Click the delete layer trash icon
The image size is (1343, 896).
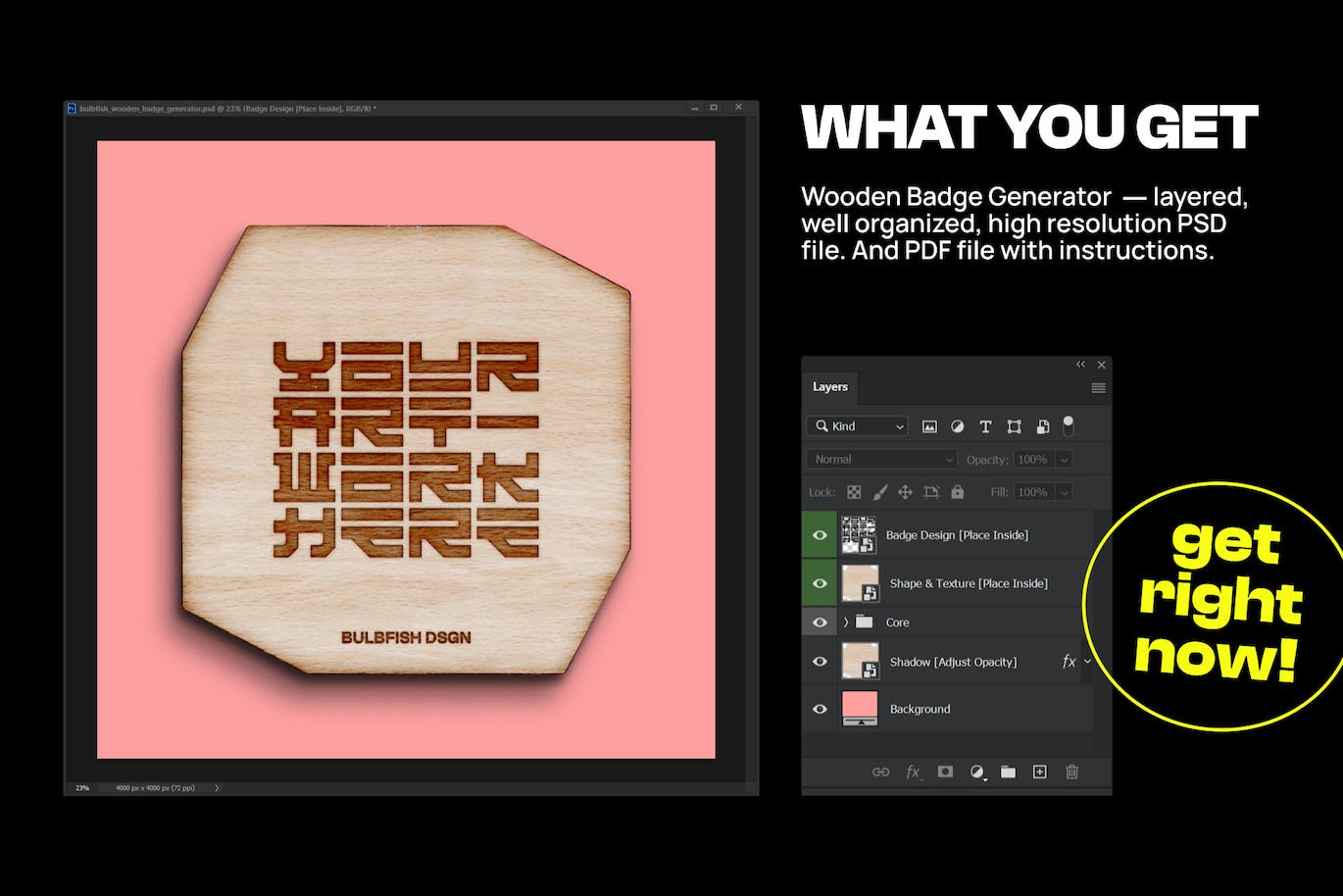pyautogui.click(x=1071, y=772)
